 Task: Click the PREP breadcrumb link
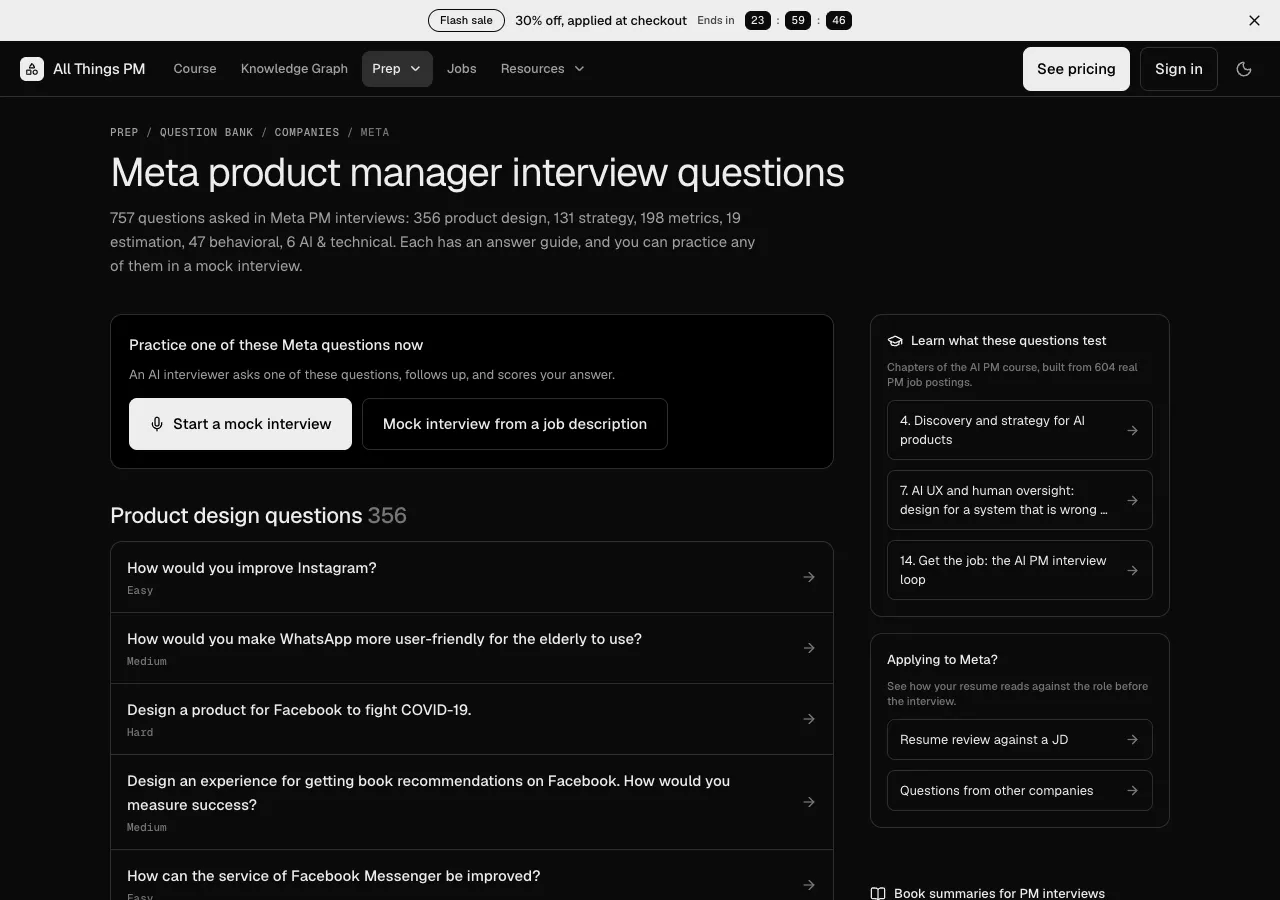[x=124, y=132]
